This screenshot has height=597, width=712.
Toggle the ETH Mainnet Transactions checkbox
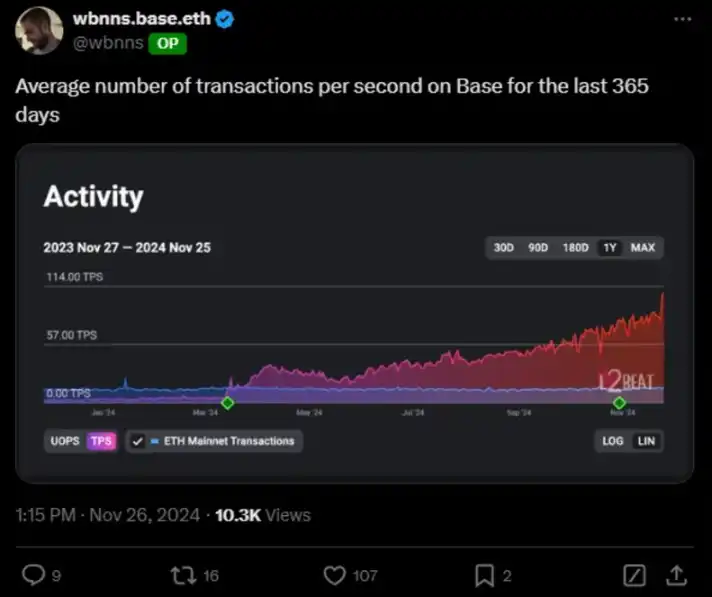(x=138, y=441)
